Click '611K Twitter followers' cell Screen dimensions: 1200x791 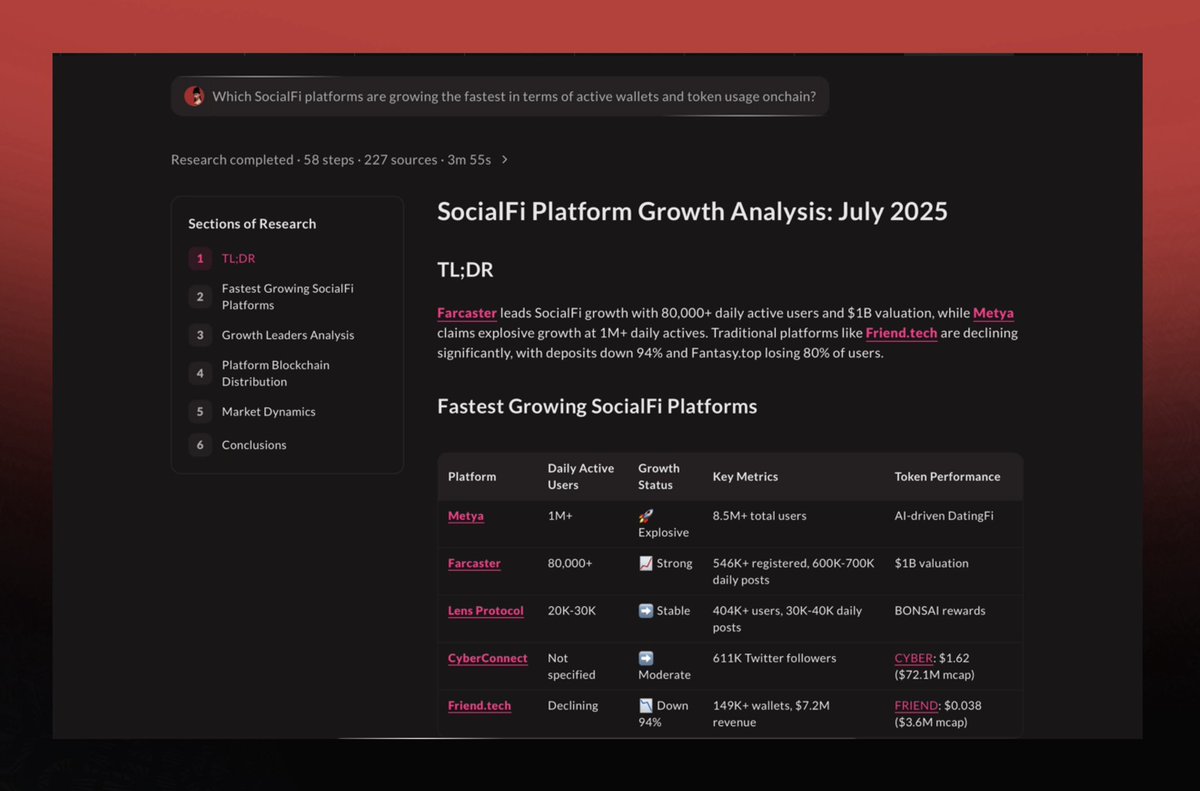[x=775, y=658]
